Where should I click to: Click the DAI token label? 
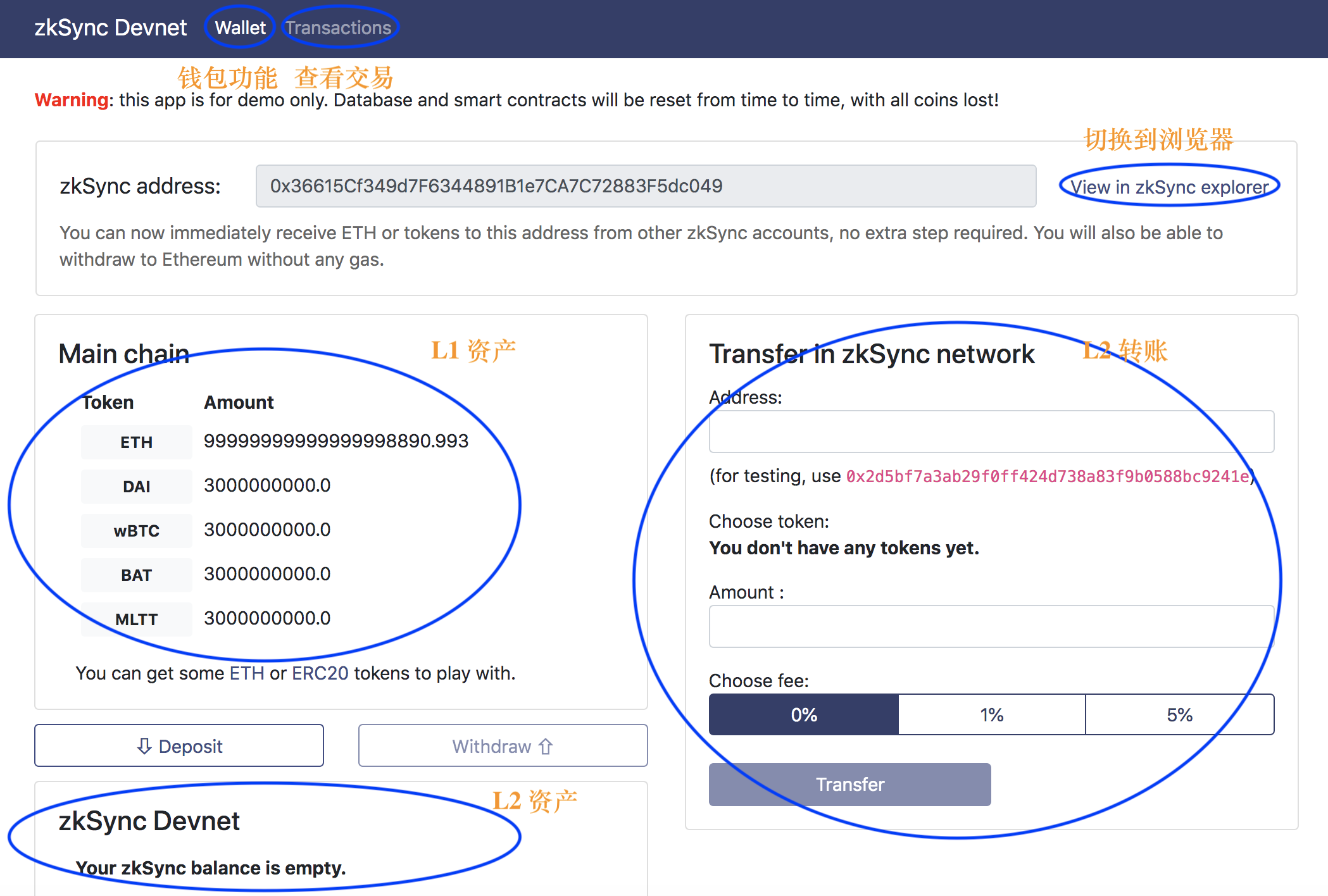tap(137, 487)
